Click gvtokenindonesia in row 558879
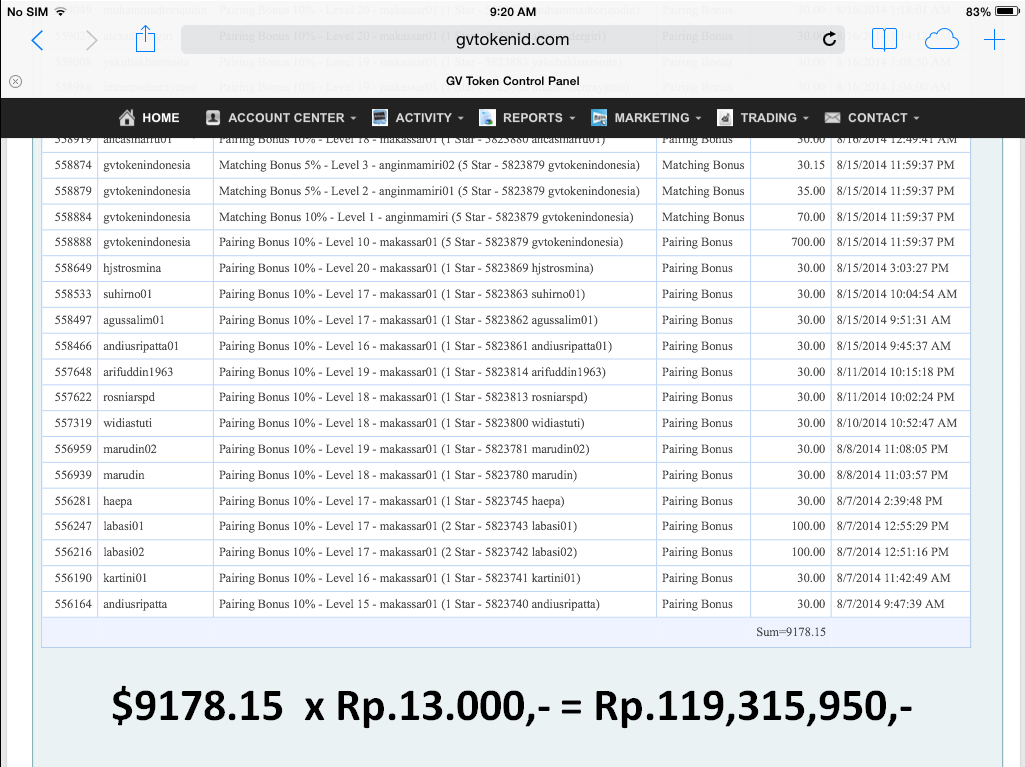 point(147,191)
